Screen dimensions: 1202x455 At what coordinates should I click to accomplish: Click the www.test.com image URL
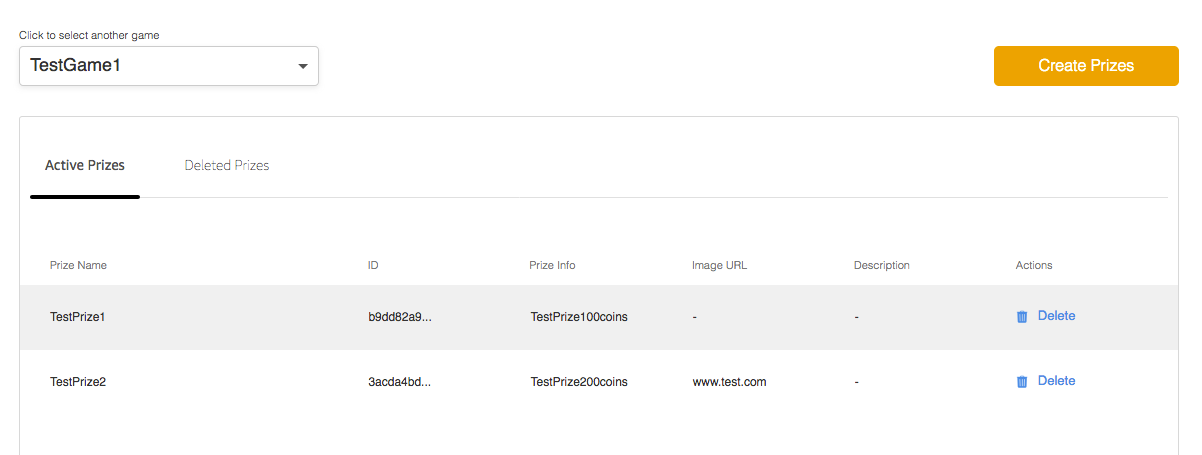point(729,382)
